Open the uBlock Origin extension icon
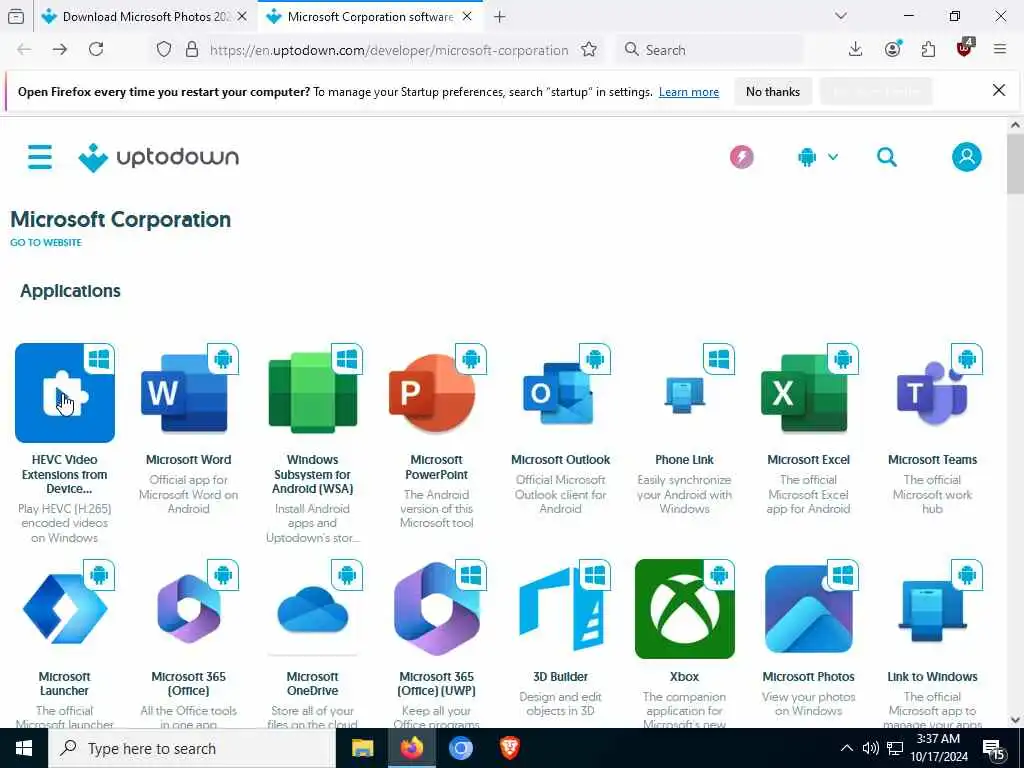The width and height of the screenshot is (1024, 768). coord(965,48)
